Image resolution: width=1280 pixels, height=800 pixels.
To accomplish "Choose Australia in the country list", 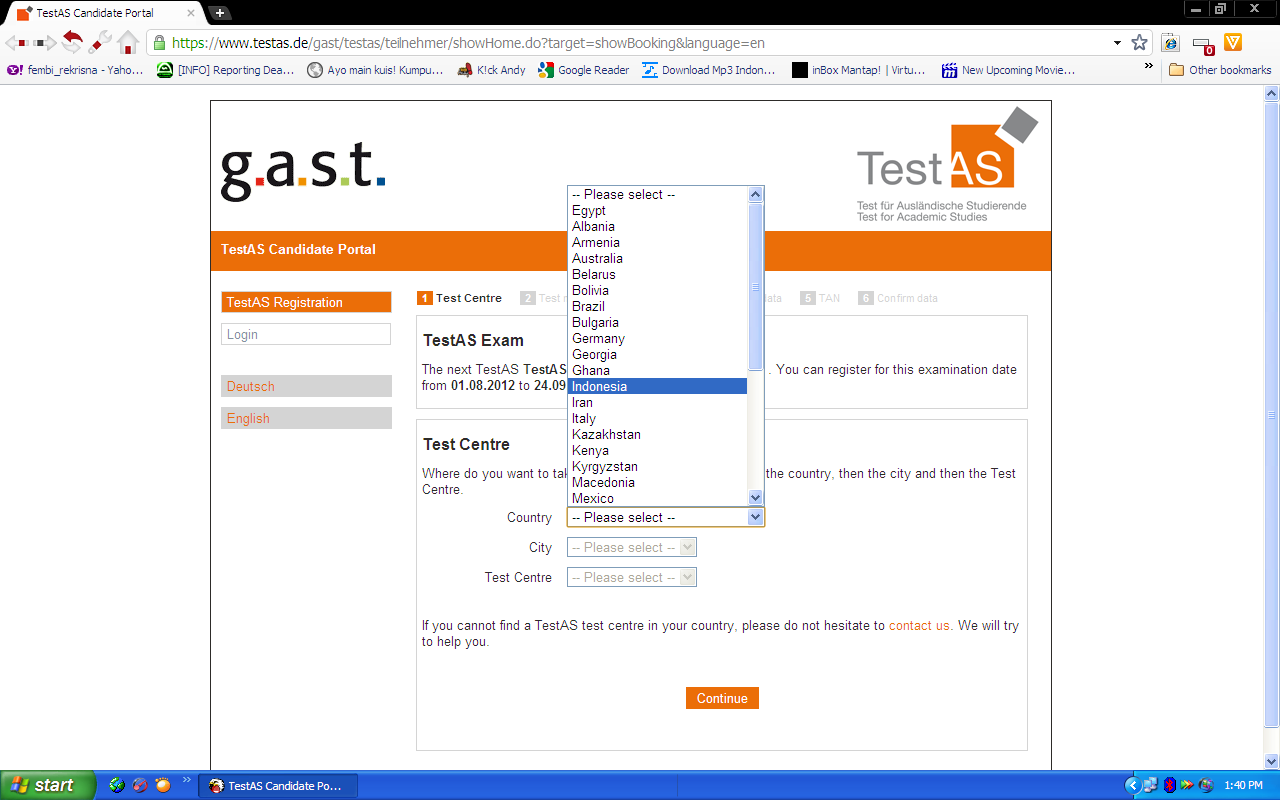I will (657, 258).
